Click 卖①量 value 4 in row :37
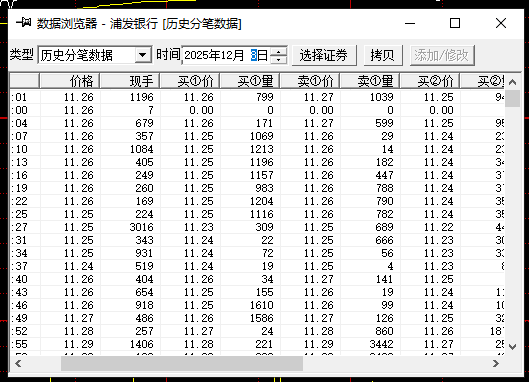 [x=390, y=266]
